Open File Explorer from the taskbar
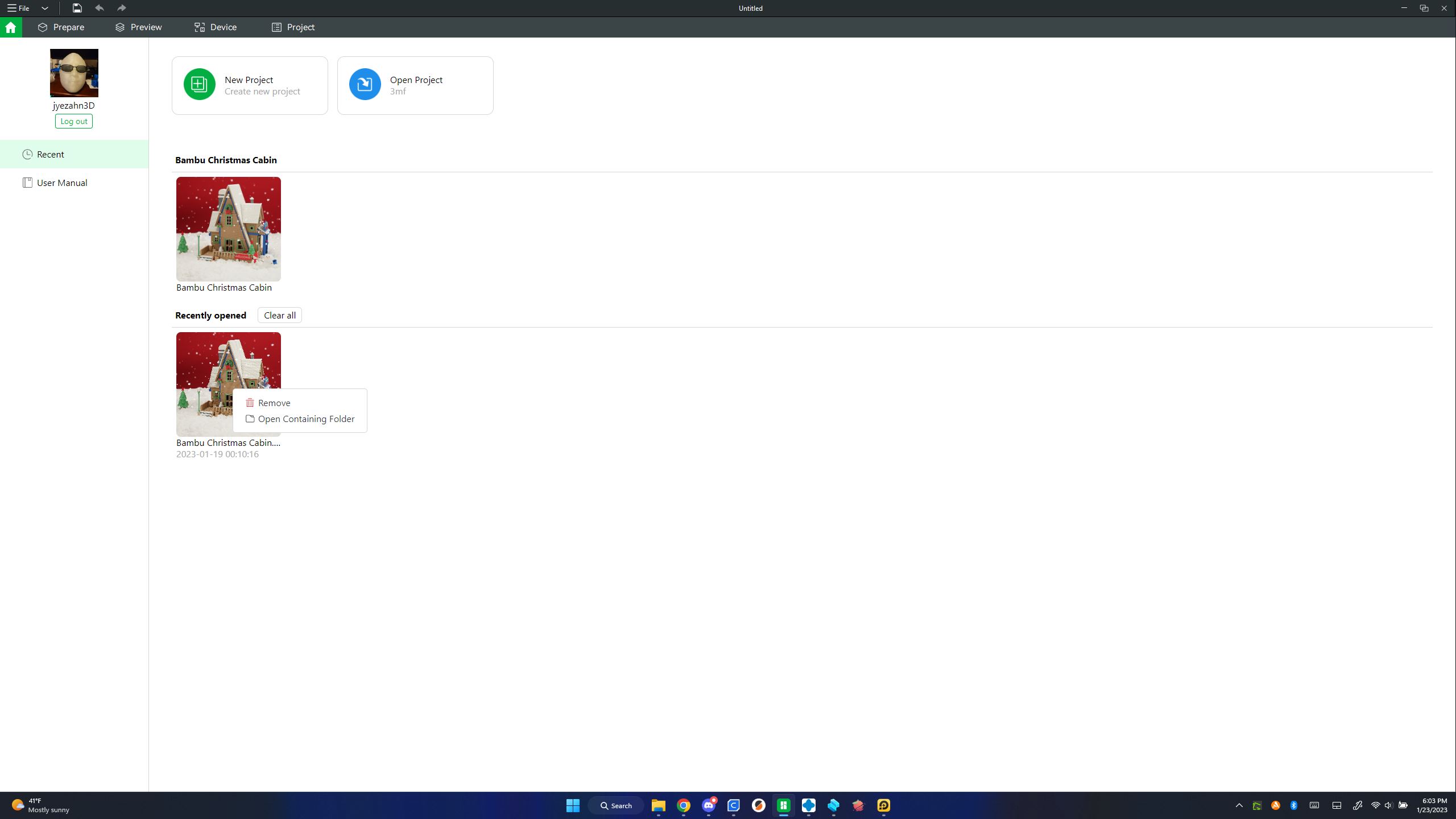Viewport: 1456px width, 819px height. coord(659,805)
